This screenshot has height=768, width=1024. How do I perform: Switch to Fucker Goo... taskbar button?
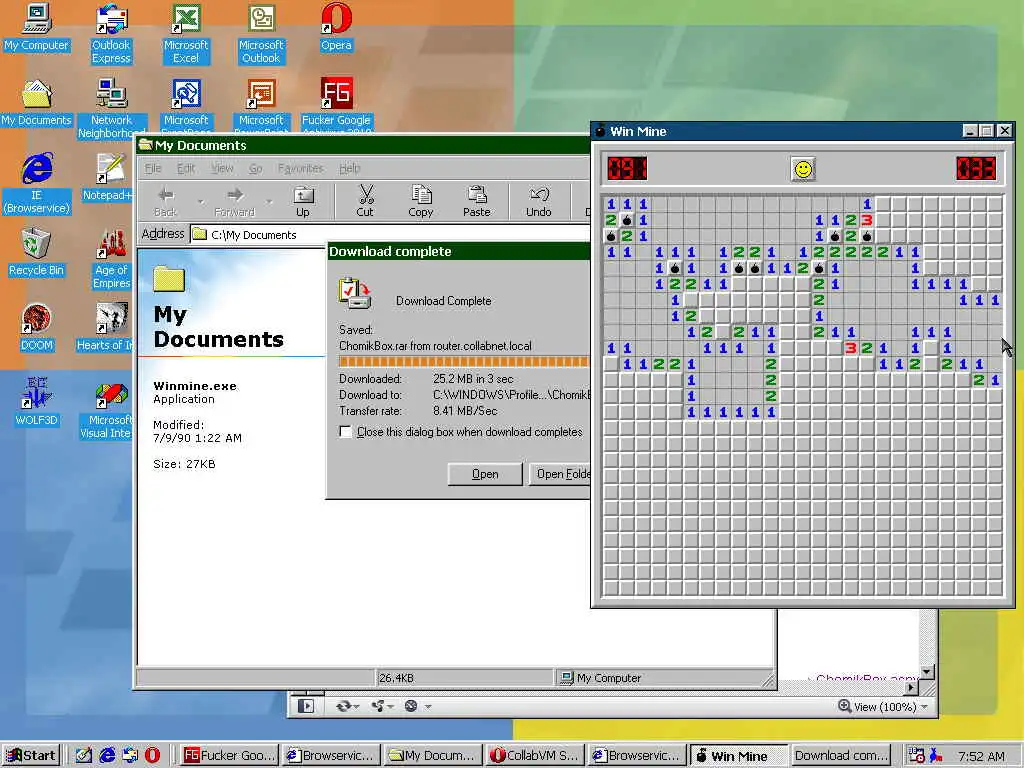(x=228, y=756)
